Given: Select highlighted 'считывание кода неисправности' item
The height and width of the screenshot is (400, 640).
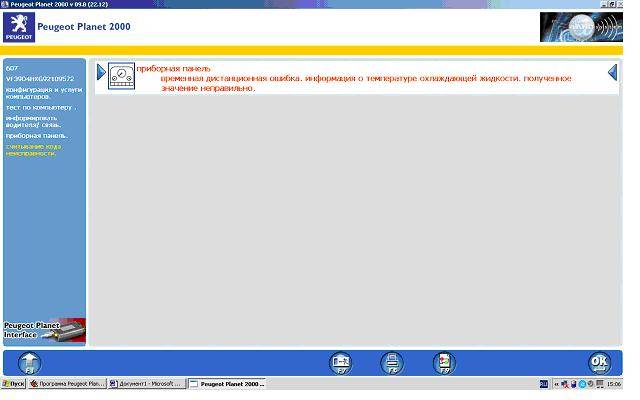Looking at the screenshot, I should click(37, 149).
